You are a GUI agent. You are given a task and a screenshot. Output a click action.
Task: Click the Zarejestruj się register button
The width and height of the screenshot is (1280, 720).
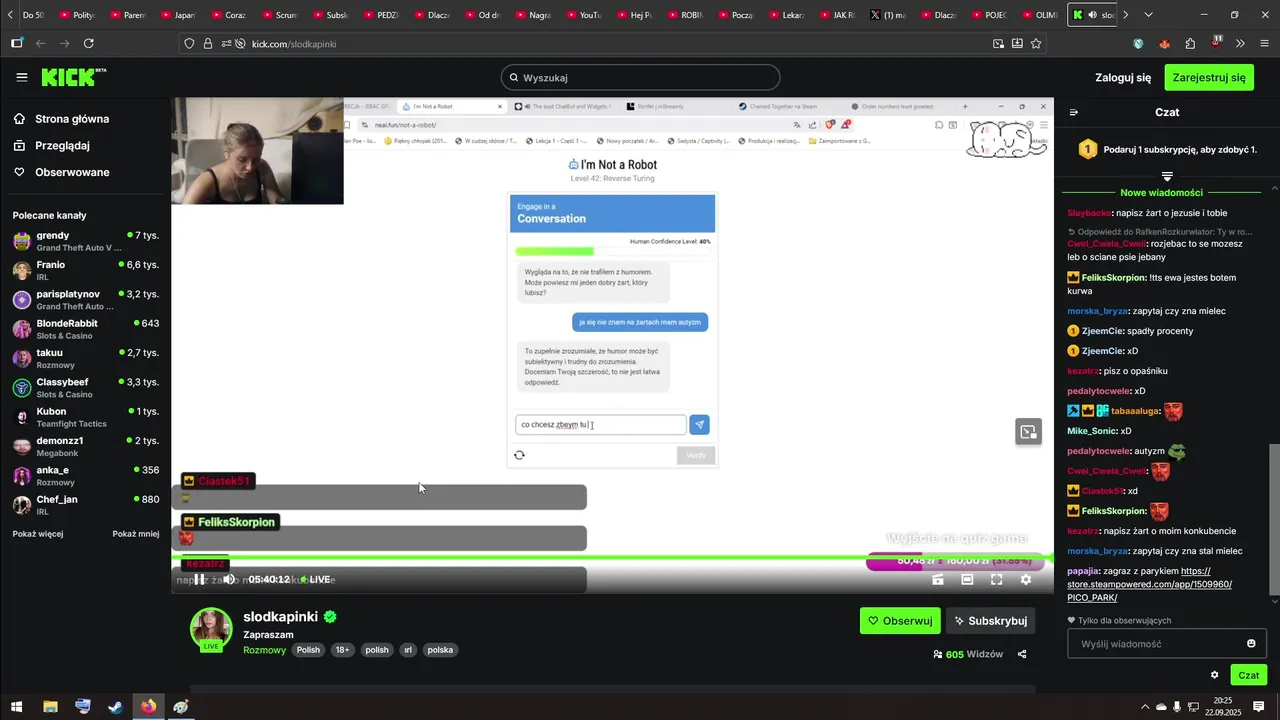(1209, 77)
